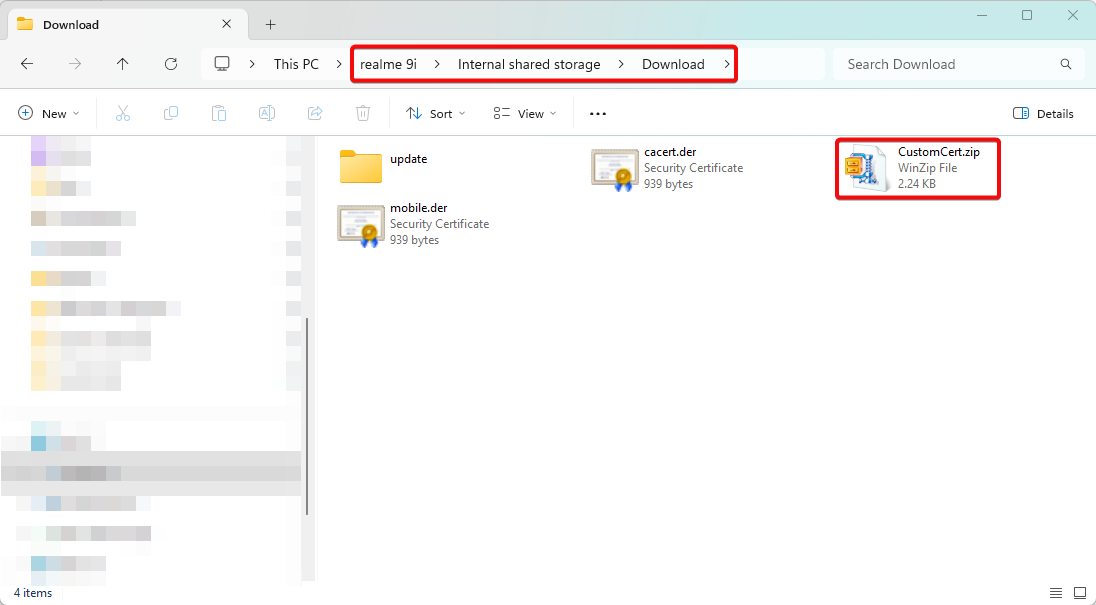The image size is (1096, 605).
Task: Click the Rename icon in toolbar
Action: click(x=267, y=114)
